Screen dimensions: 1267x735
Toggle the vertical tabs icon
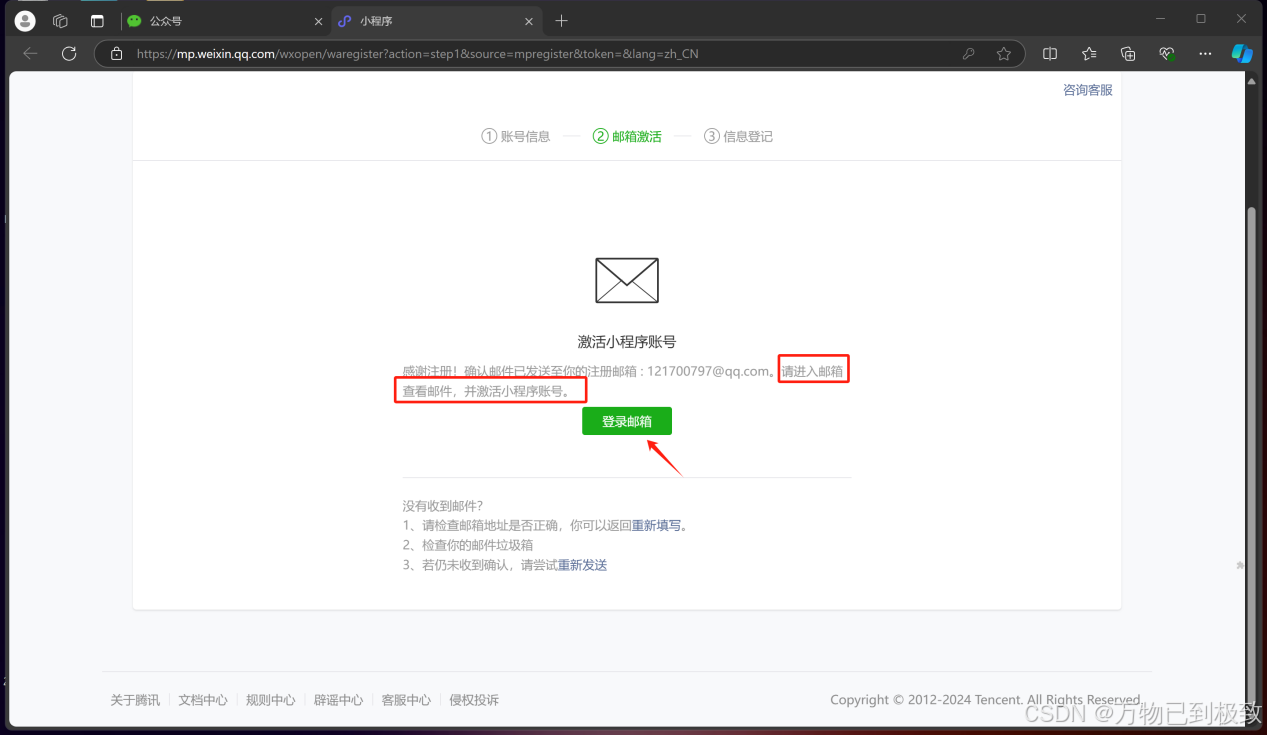[x=97, y=21]
